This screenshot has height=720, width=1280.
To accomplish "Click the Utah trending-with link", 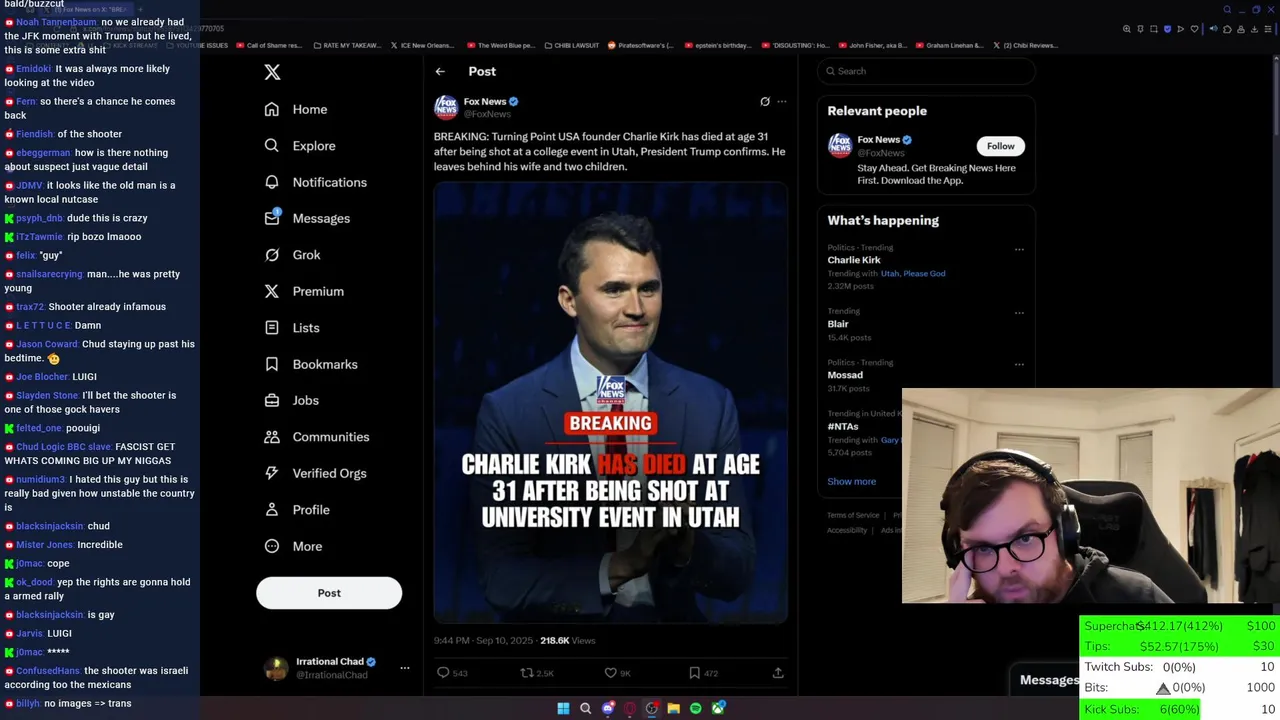I will [890, 274].
